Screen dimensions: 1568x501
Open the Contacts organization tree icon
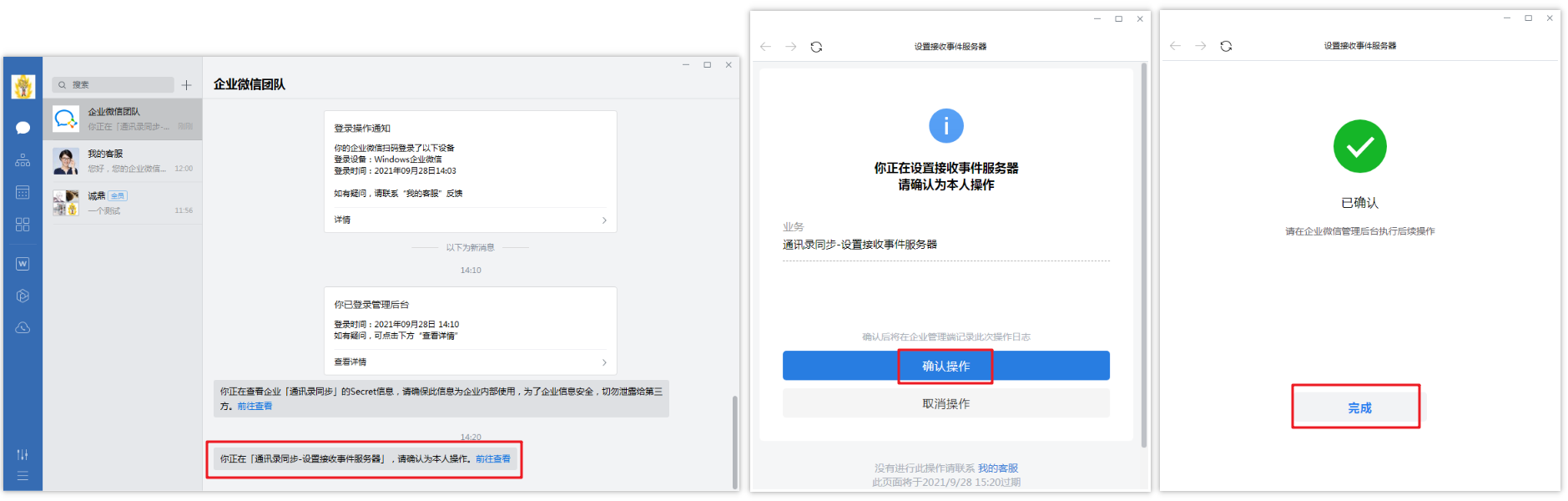point(23,160)
